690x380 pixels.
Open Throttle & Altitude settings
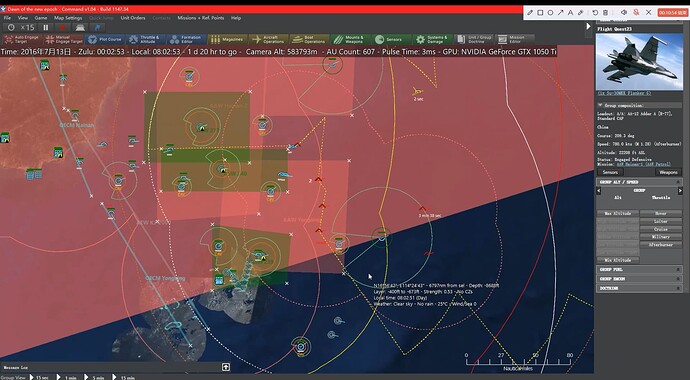tap(146, 39)
